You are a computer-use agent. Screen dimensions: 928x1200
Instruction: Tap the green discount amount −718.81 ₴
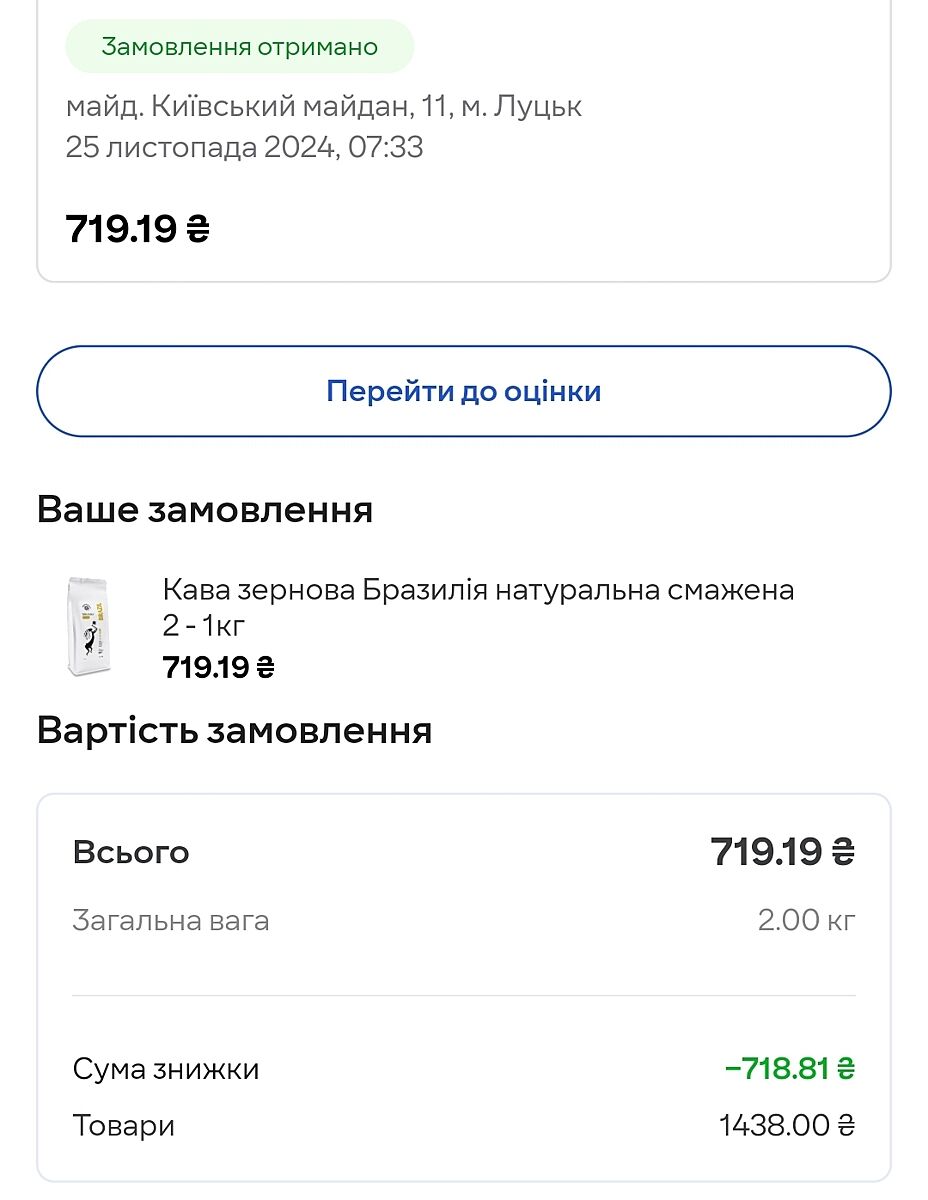tap(789, 1069)
